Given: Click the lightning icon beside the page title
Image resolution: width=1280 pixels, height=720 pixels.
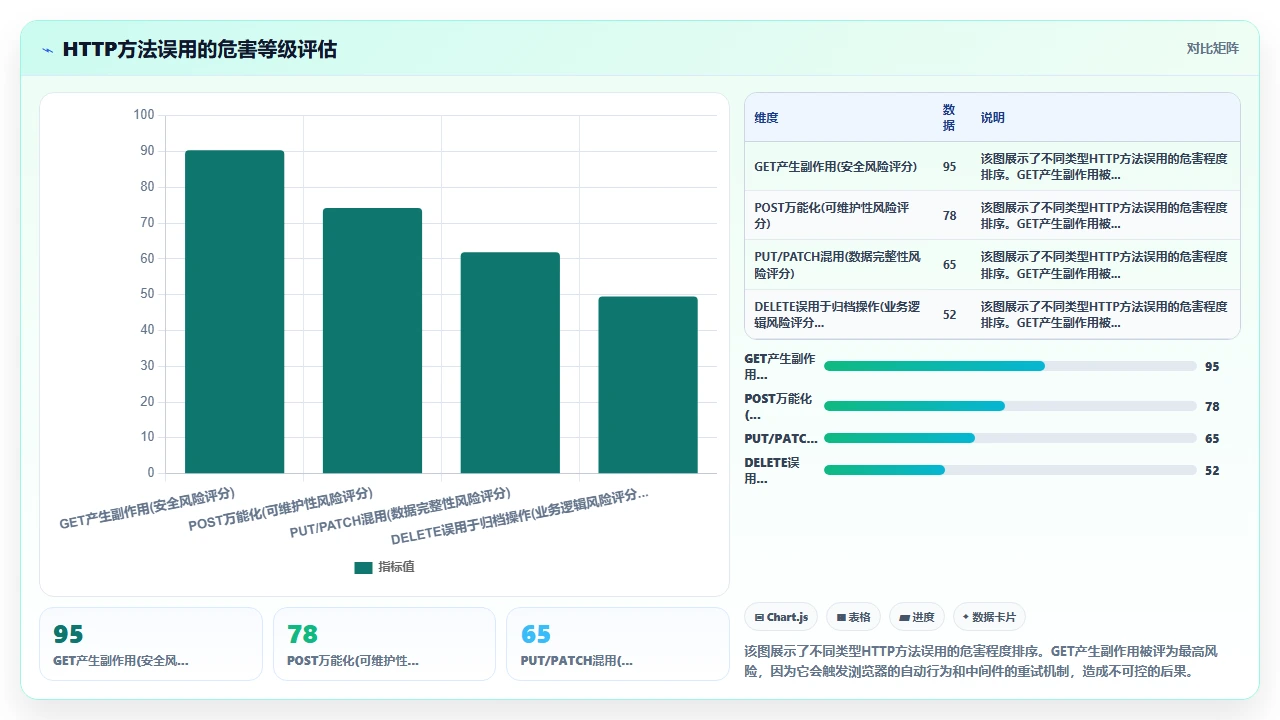Looking at the screenshot, I should coord(47,50).
